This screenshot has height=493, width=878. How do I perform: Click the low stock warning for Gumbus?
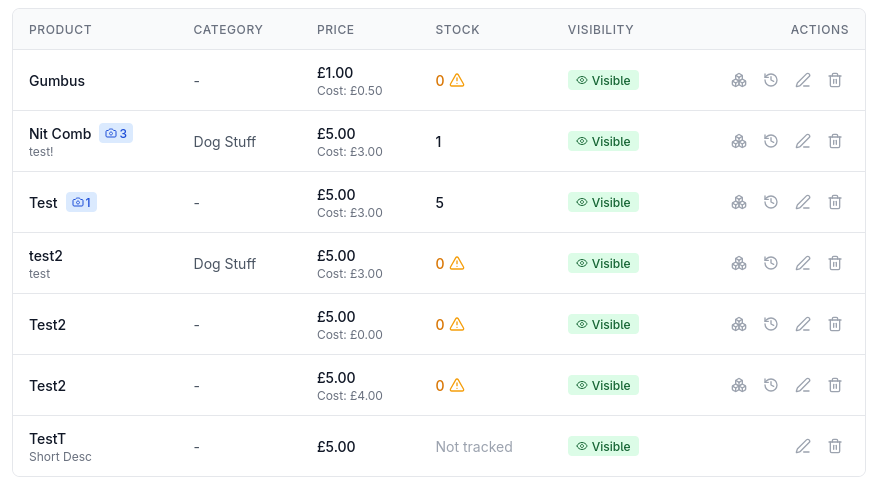coord(457,80)
